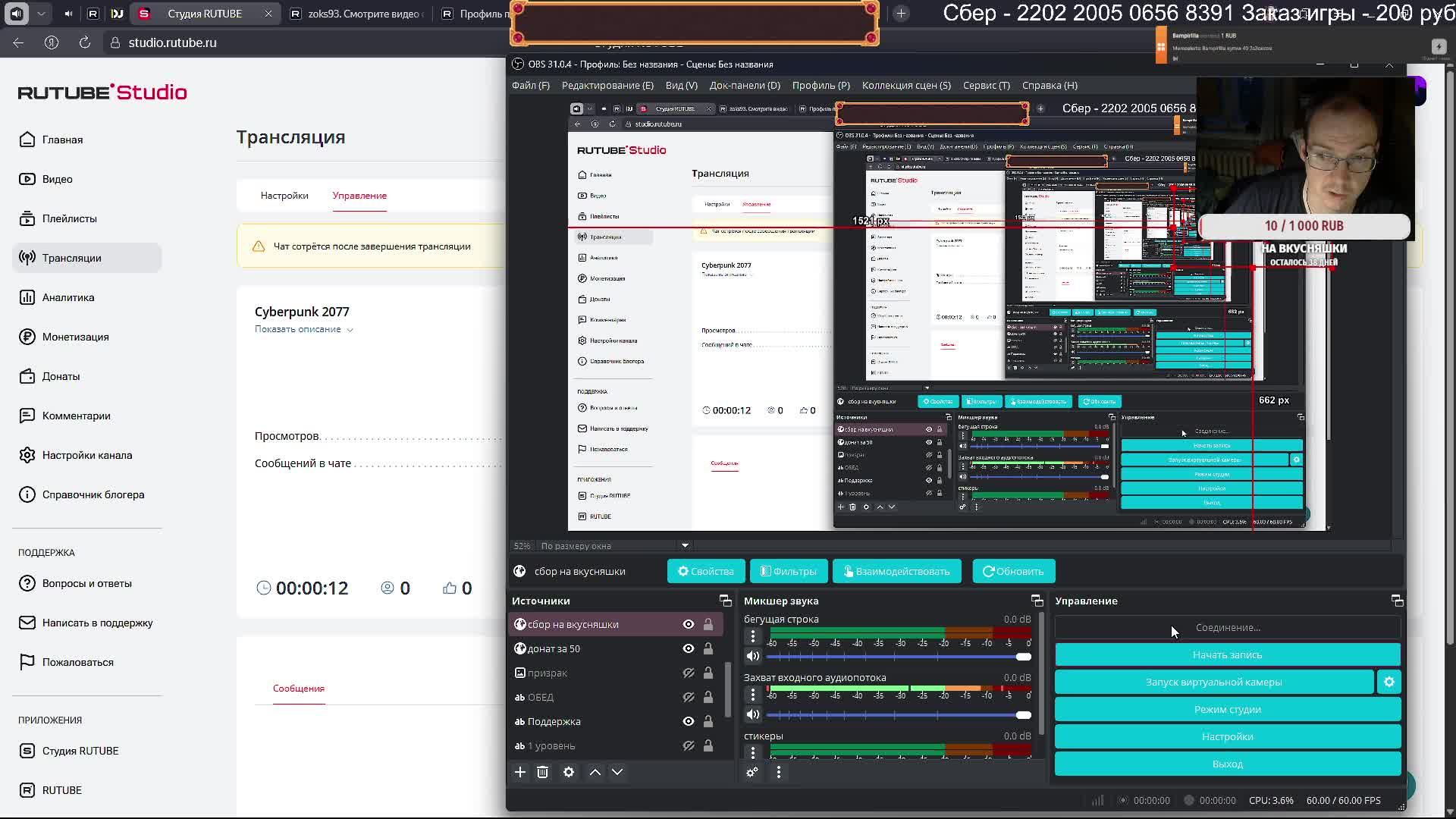Move source up with arrow icon
This screenshot has height=819, width=1456.
(x=595, y=772)
